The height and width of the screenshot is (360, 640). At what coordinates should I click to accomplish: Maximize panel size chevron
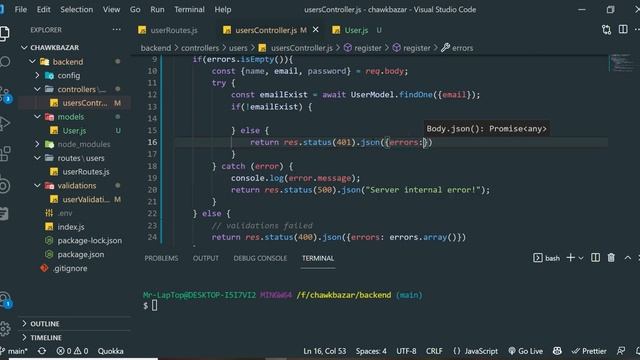(628, 258)
